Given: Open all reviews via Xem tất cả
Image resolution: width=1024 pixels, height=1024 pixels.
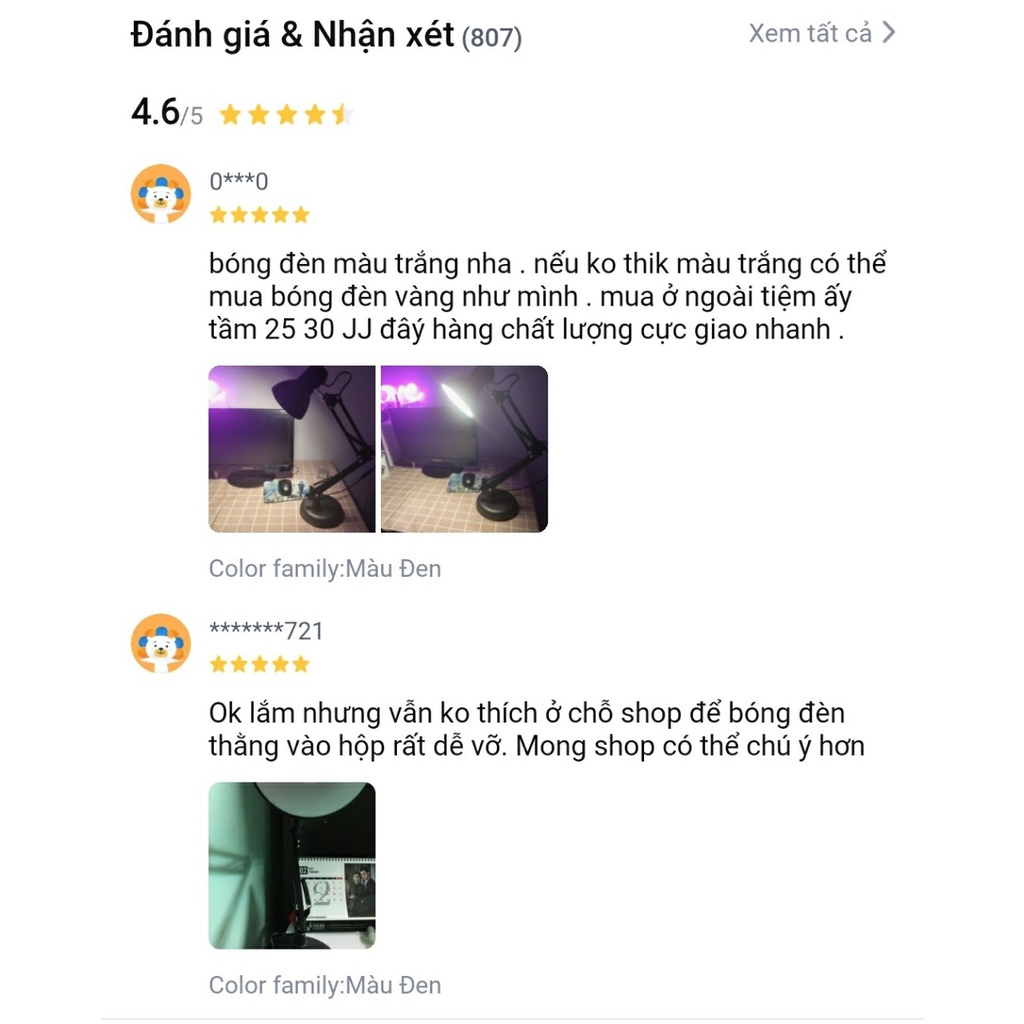Looking at the screenshot, I should click(821, 33).
